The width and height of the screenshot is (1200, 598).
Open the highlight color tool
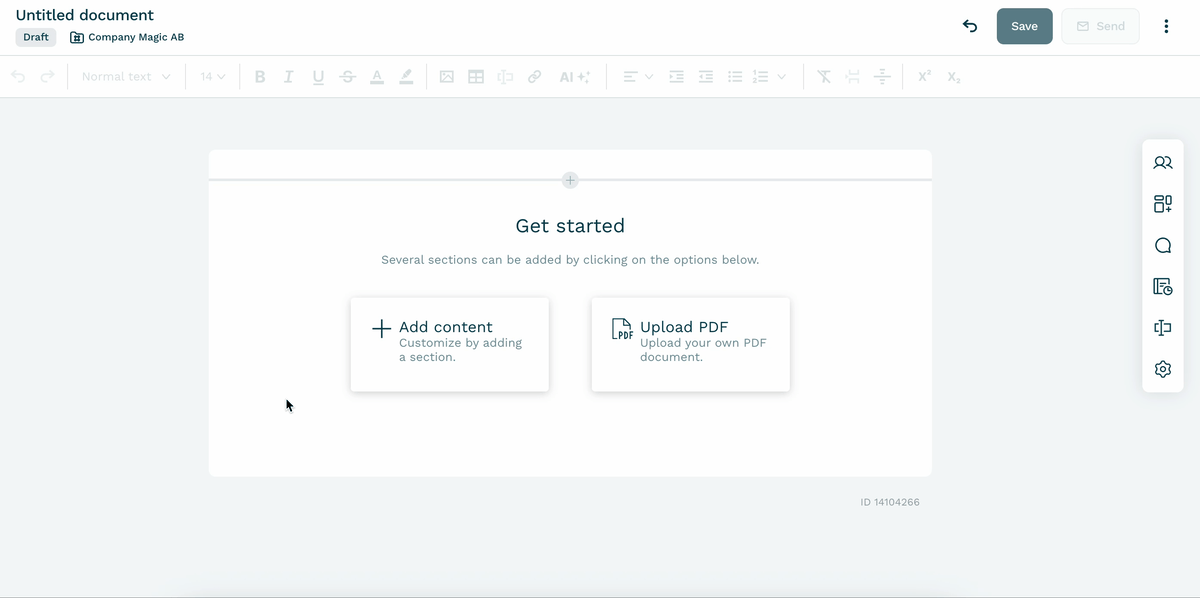(x=405, y=76)
